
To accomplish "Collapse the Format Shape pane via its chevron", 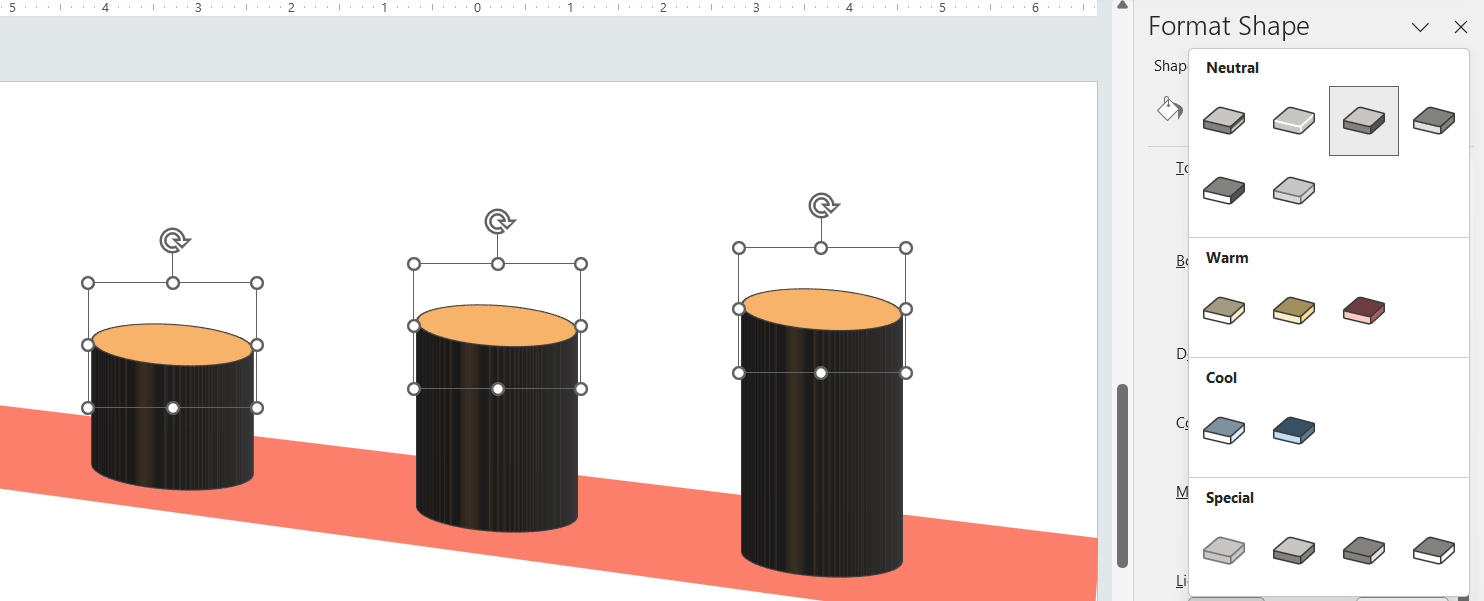I will click(1420, 27).
